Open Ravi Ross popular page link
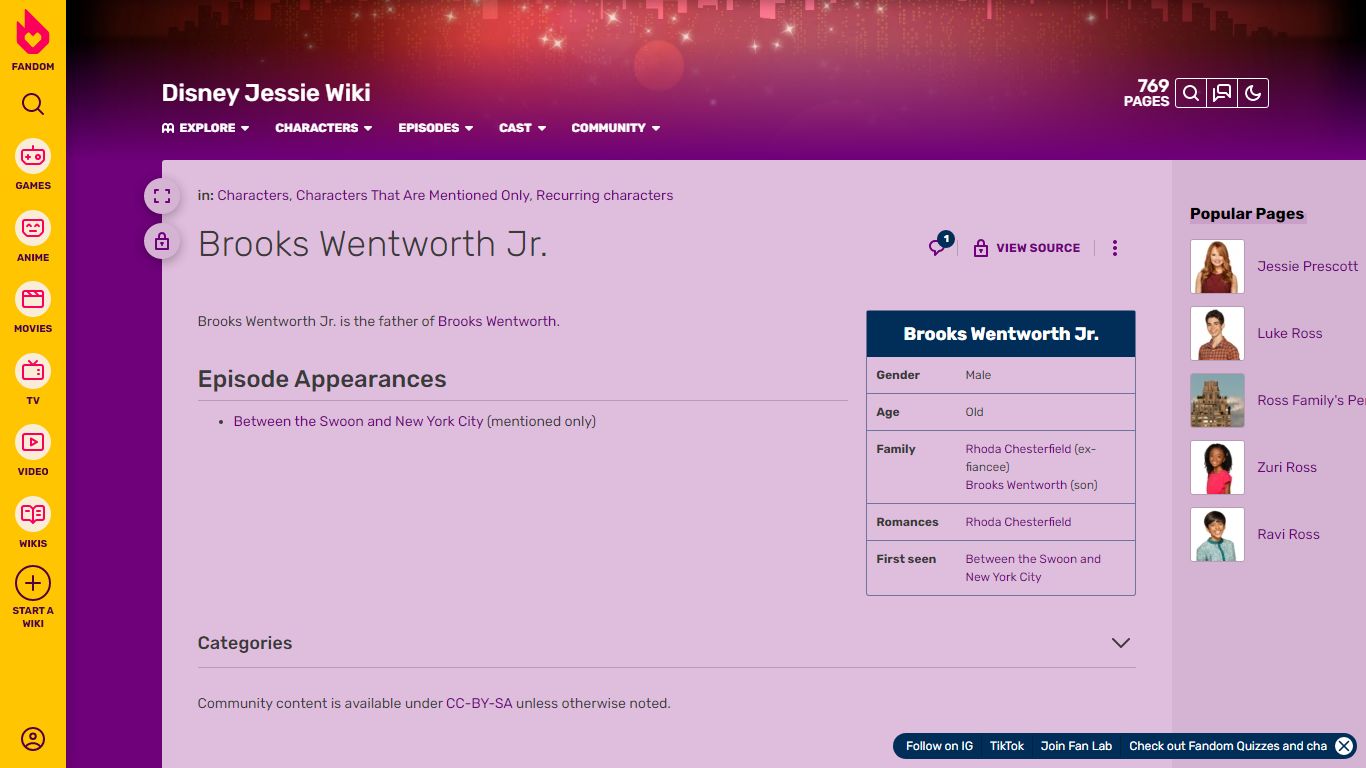The width and height of the screenshot is (1366, 768). (1288, 534)
